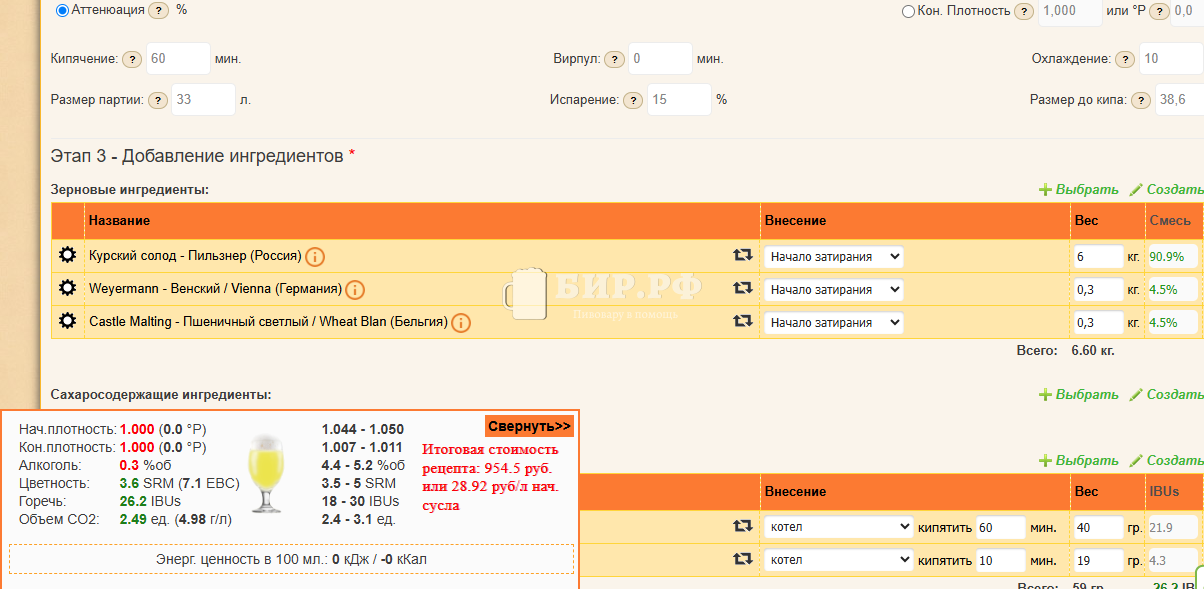This screenshot has width=1204, height=589.
Task: Edit weight field of Castle Malting
Action: pyautogui.click(x=1097, y=323)
